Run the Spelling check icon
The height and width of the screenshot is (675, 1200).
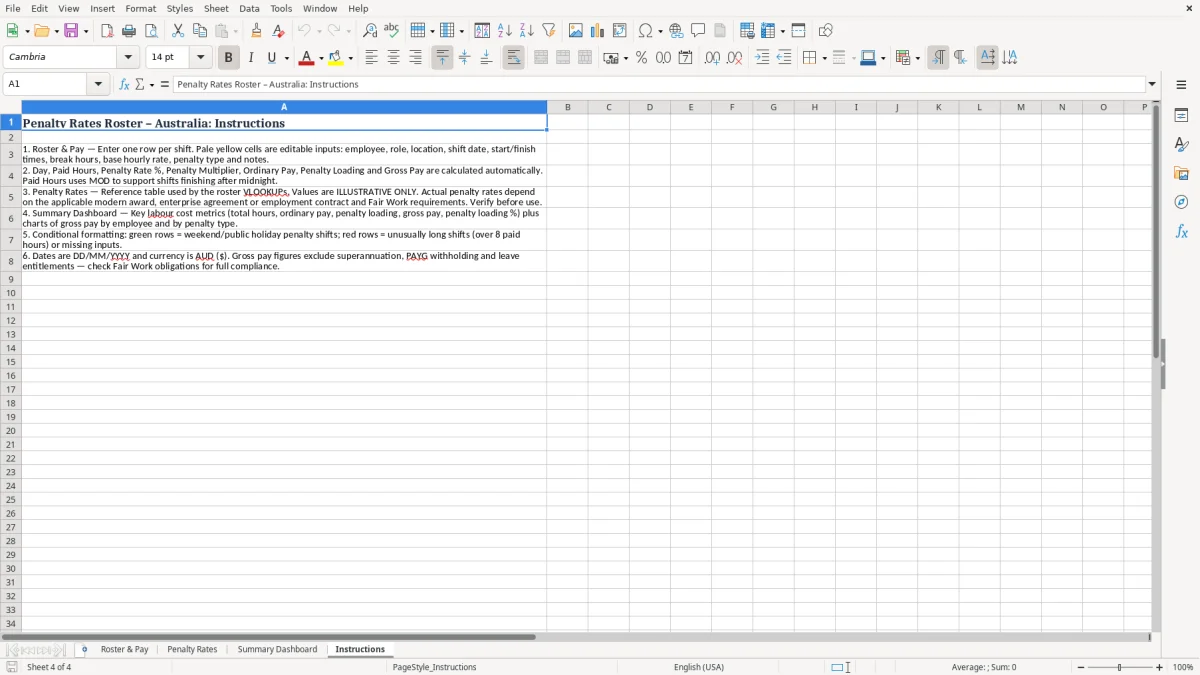click(392, 31)
